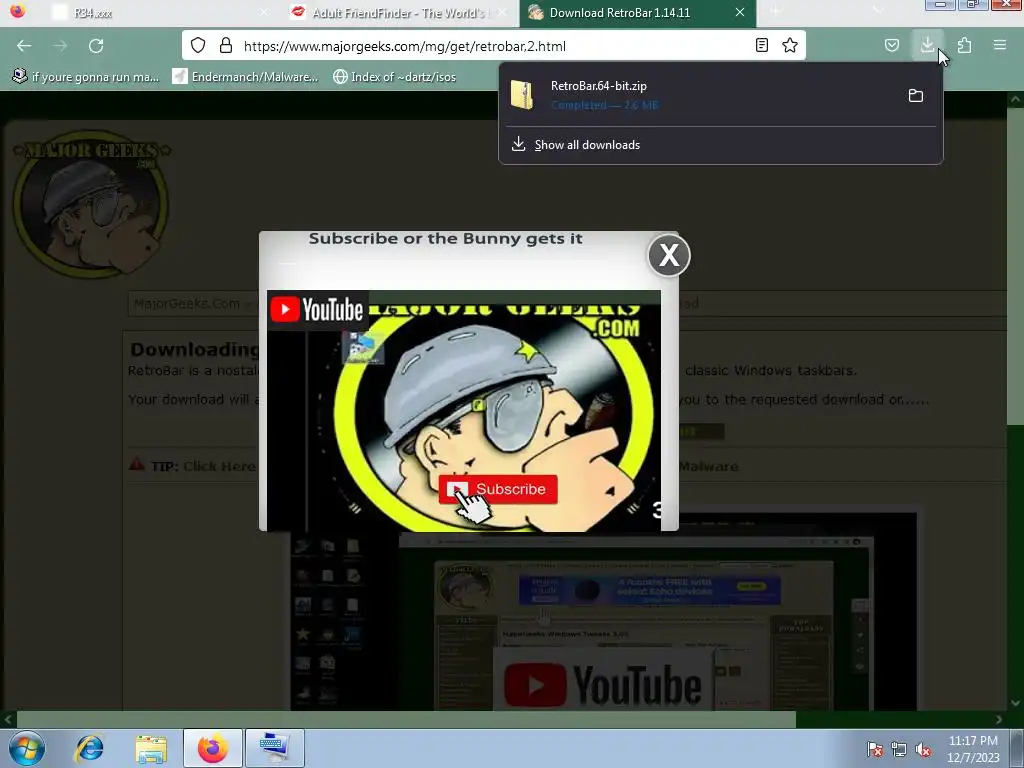Viewport: 1024px width, 768px height.
Task: Click the padlock site info icon
Action: tap(226, 46)
